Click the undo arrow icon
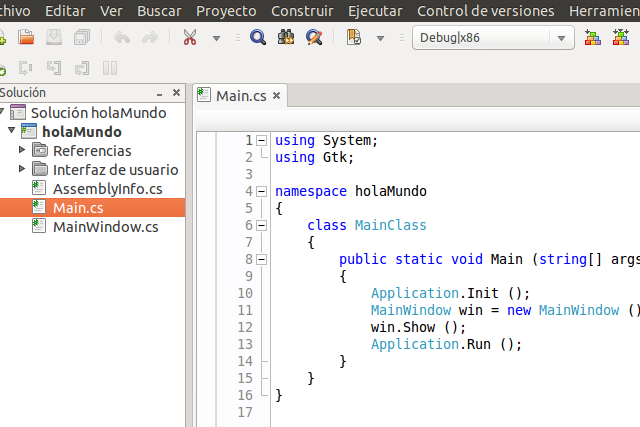This screenshot has width=640, height=427. coord(122,38)
